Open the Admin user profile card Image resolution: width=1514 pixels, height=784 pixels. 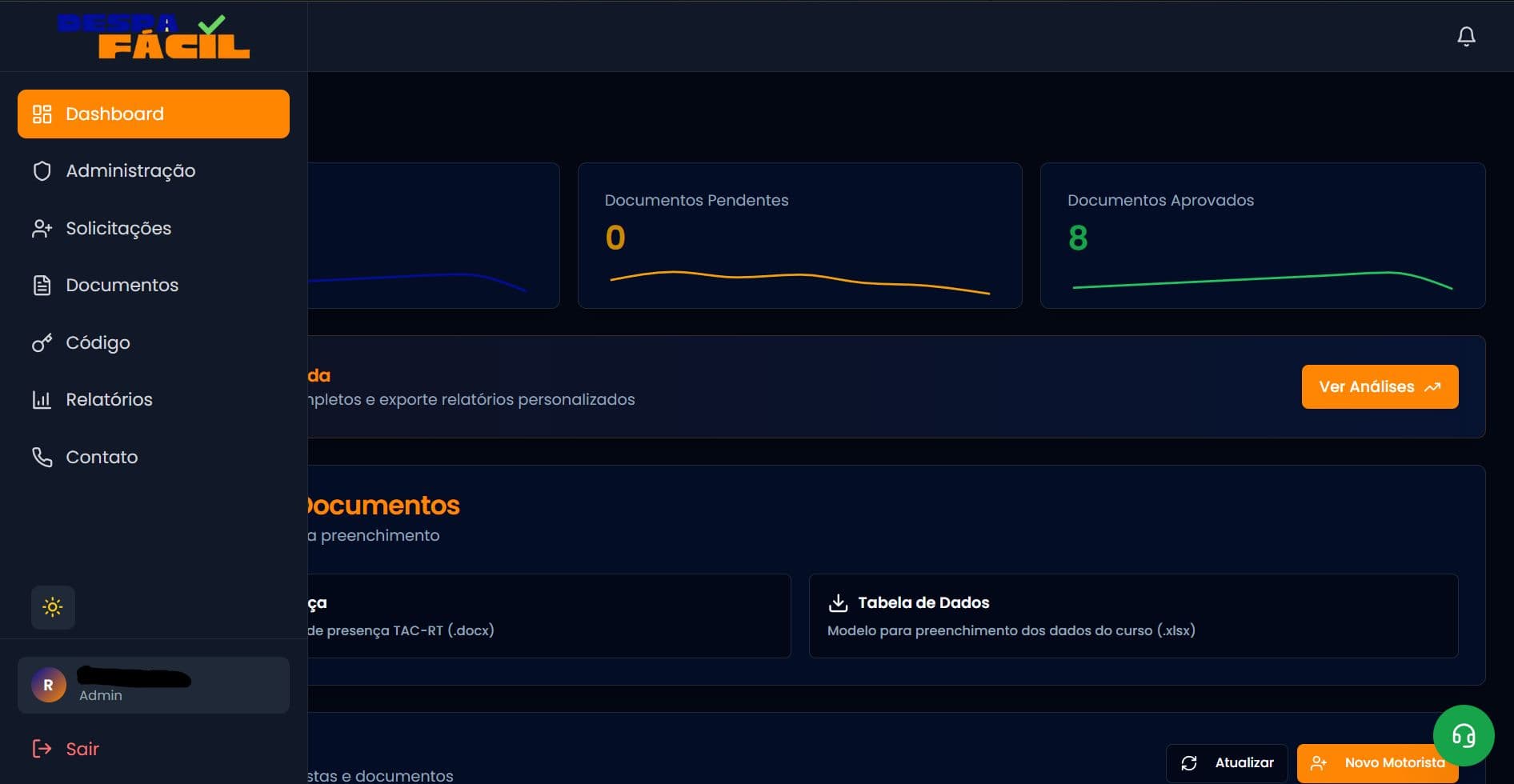[x=154, y=686]
